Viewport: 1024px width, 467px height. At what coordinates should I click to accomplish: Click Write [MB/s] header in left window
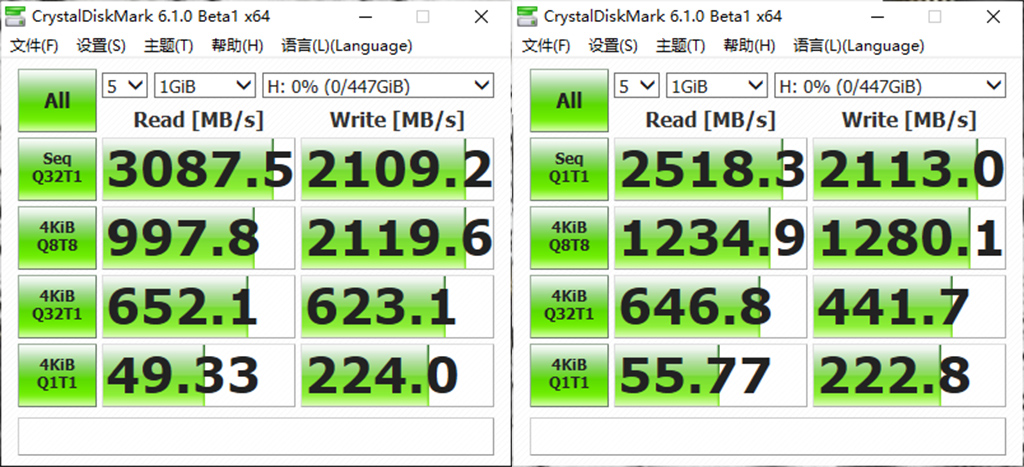397,120
